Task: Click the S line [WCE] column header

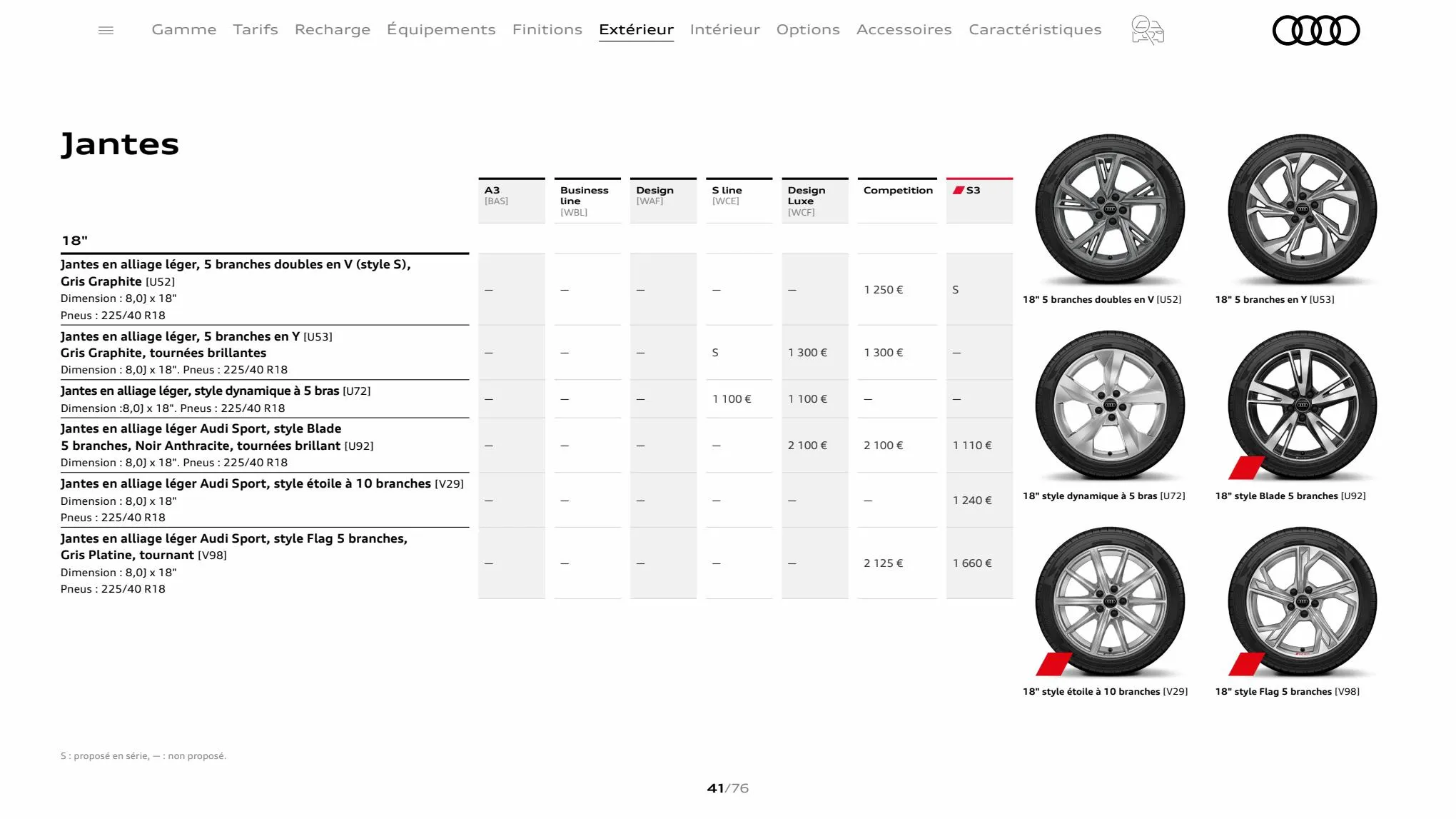Action: pos(739,201)
